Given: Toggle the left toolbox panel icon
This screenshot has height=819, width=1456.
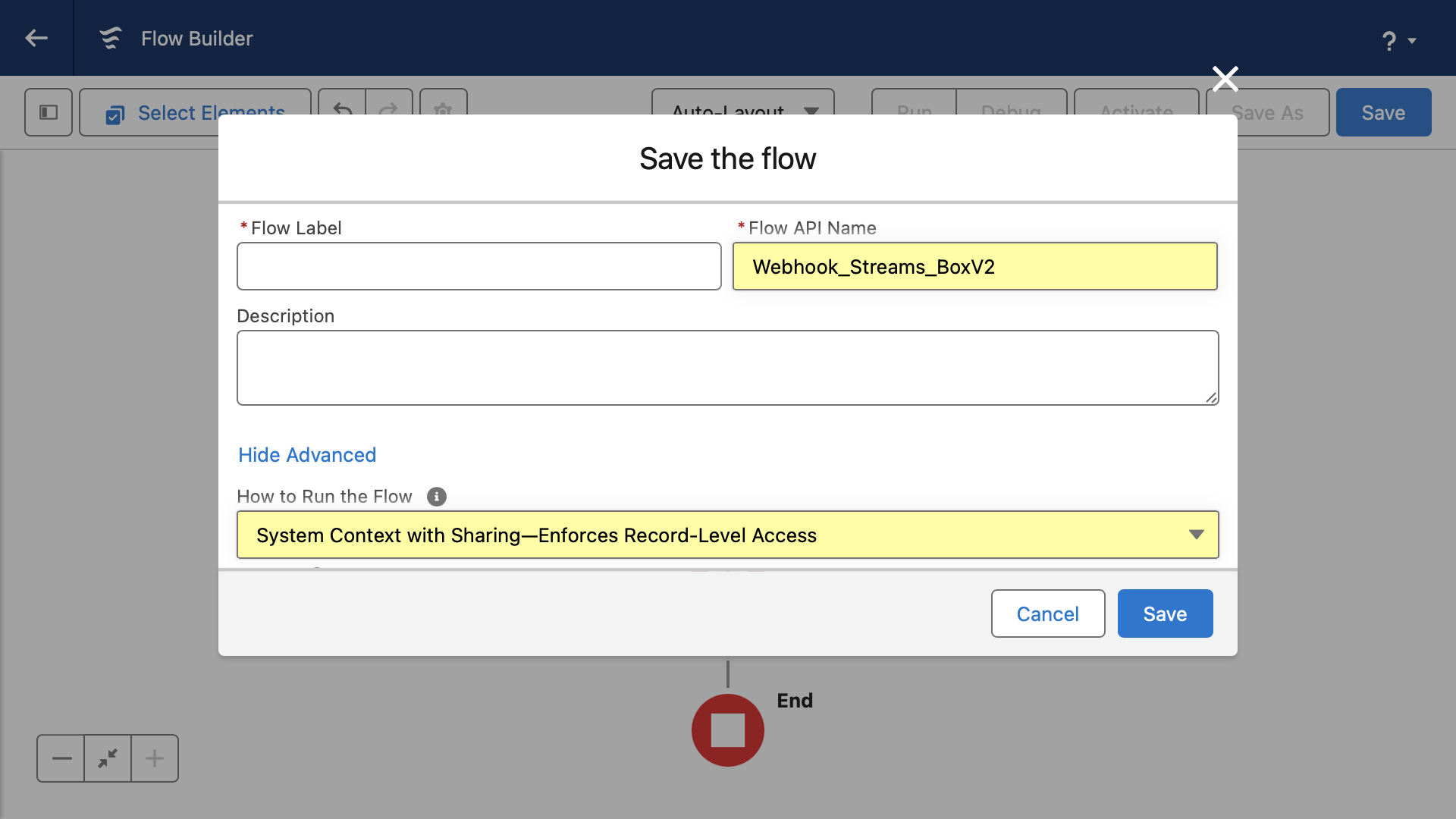Looking at the screenshot, I should [49, 112].
